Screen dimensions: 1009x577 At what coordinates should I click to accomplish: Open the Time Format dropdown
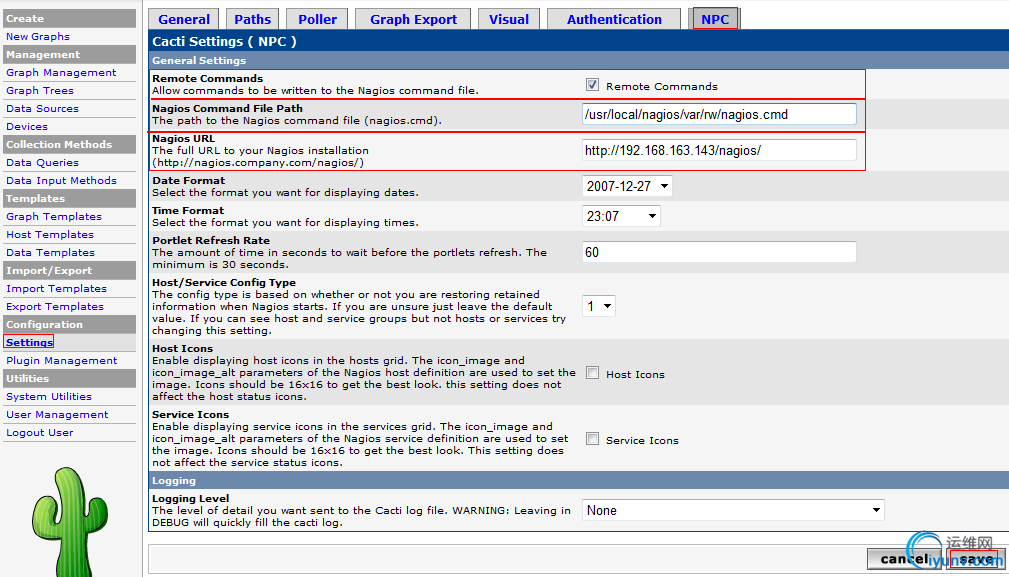pyautogui.click(x=621, y=216)
